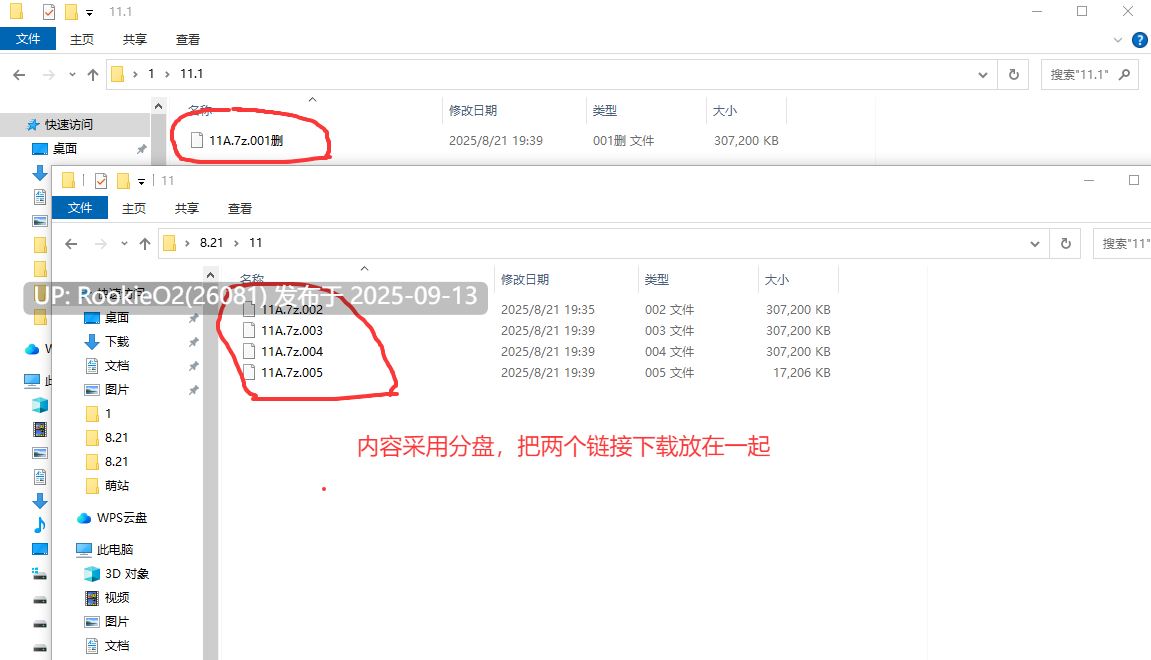The width and height of the screenshot is (1151, 660).
Task: Open quick access toolbar dropdown in the 11.1 window
Action: [90, 12]
